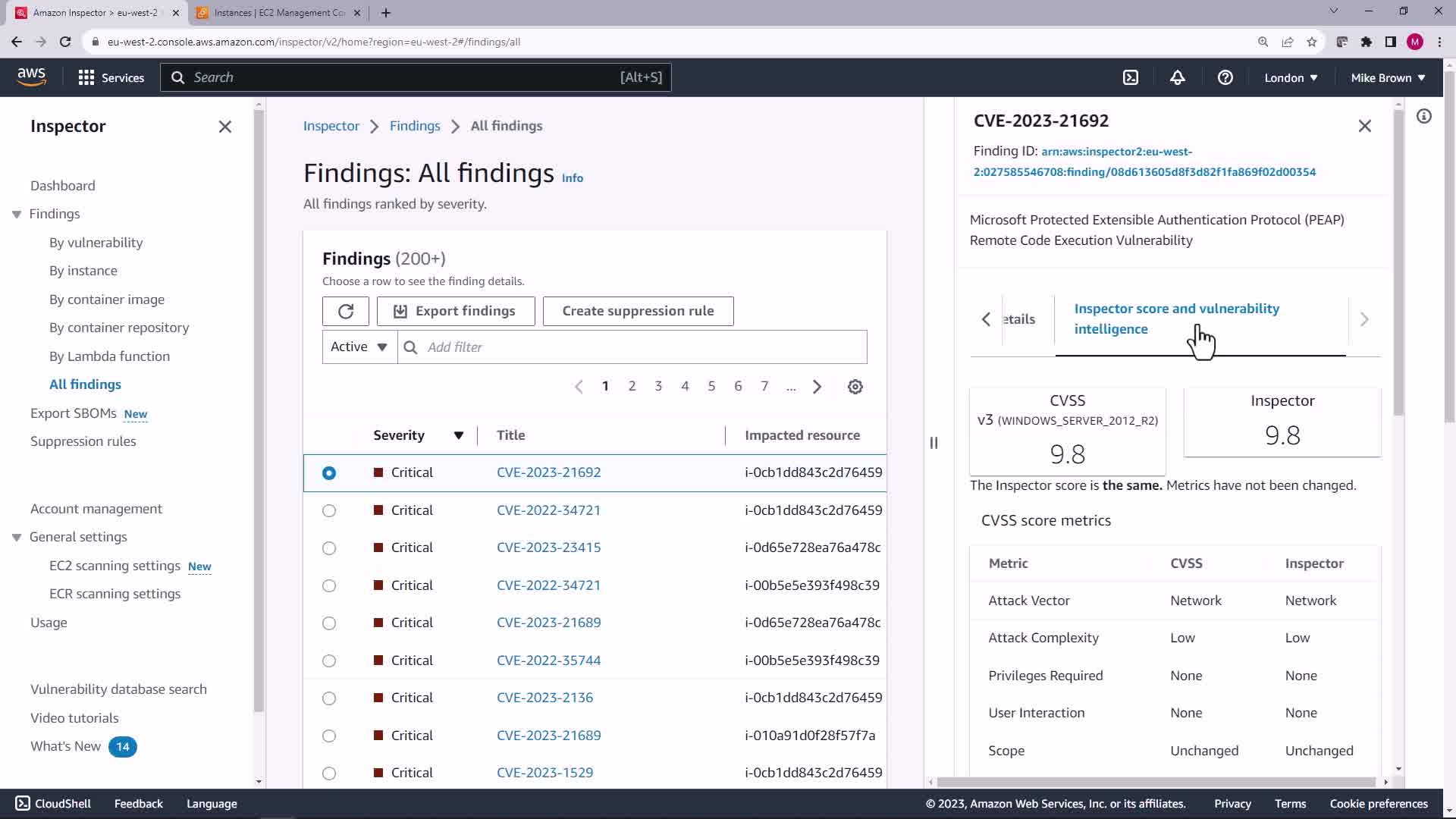Click the panel resize handle
This screenshot has height=819, width=1456.
pyautogui.click(x=934, y=443)
